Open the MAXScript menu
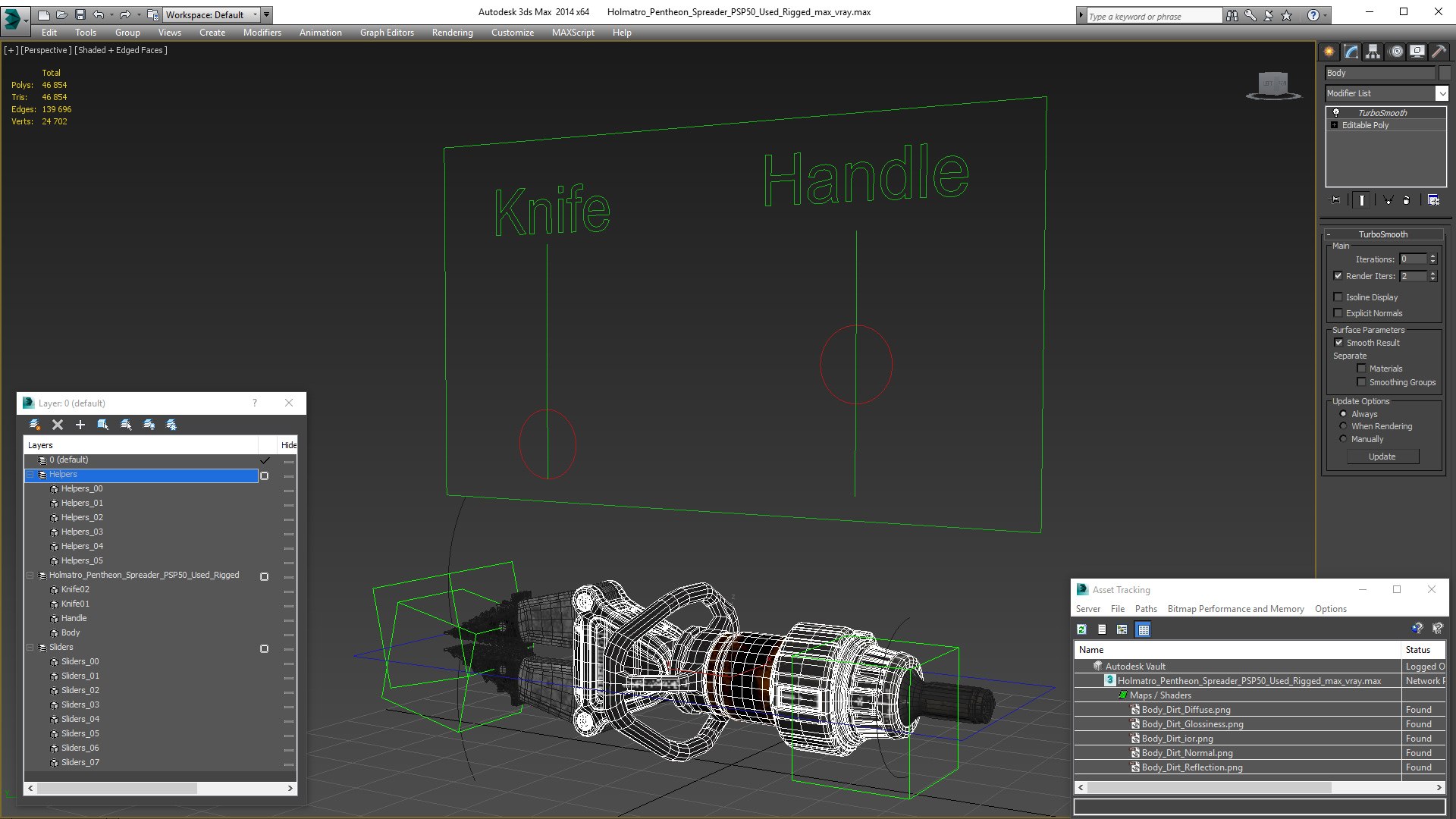The image size is (1456, 819). coord(573,33)
